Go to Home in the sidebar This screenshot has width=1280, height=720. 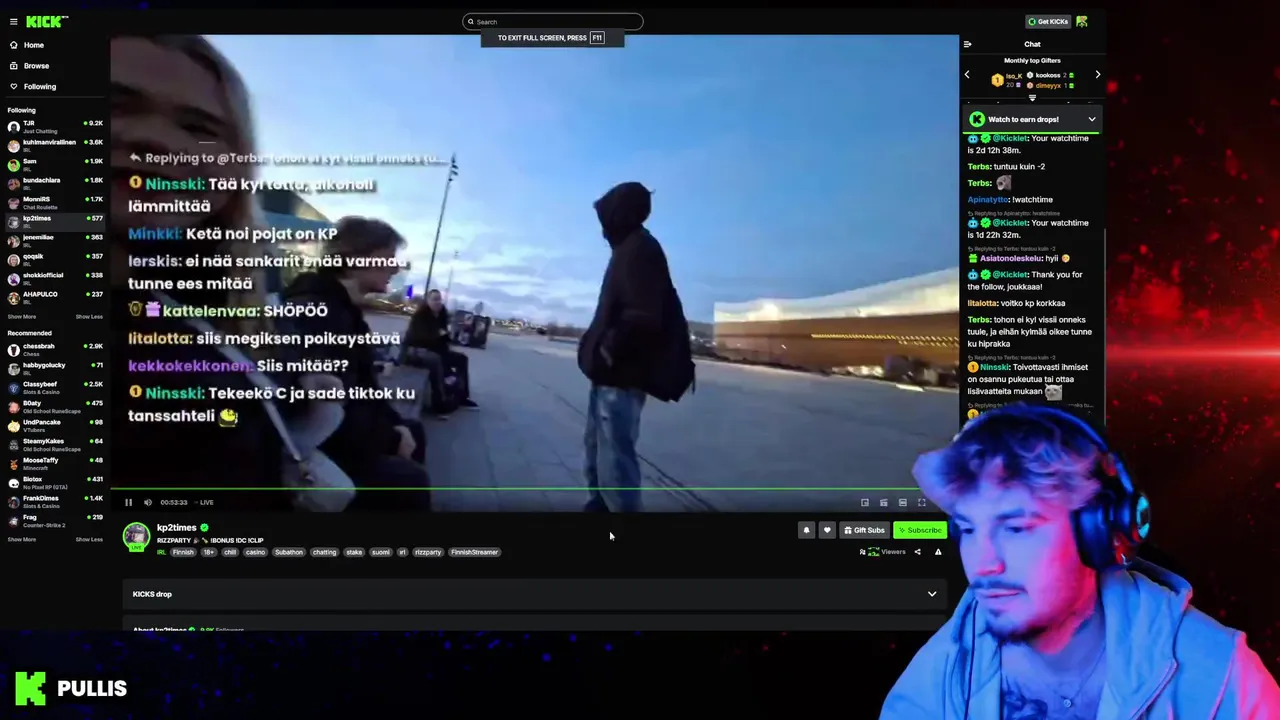(x=27, y=45)
